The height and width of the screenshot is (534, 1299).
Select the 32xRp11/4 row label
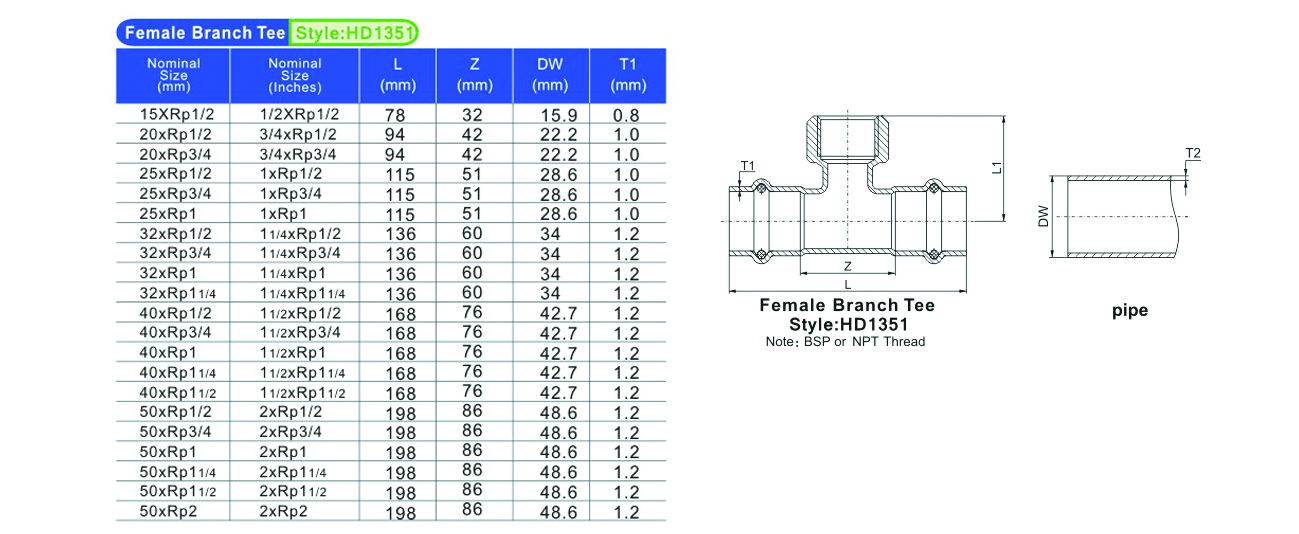coord(179,292)
